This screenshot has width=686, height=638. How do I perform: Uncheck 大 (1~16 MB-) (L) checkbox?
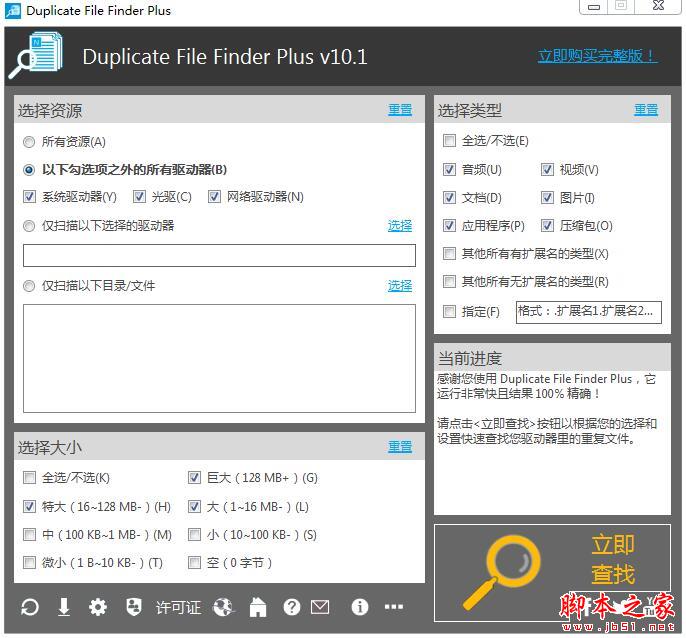[x=194, y=507]
